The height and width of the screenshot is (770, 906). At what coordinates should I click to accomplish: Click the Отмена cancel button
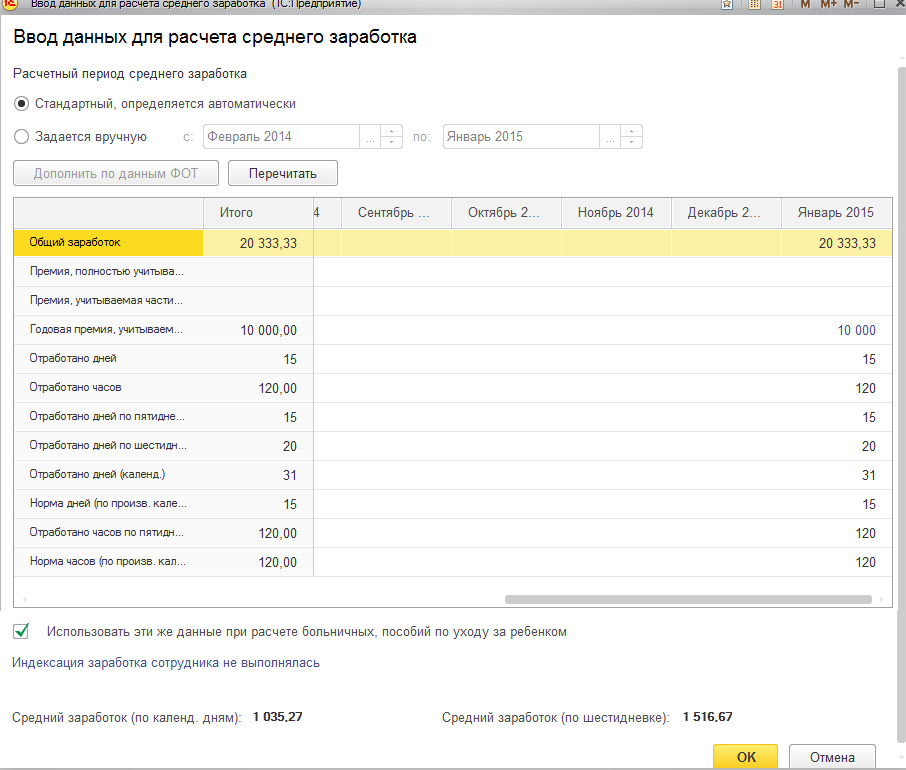point(832,757)
